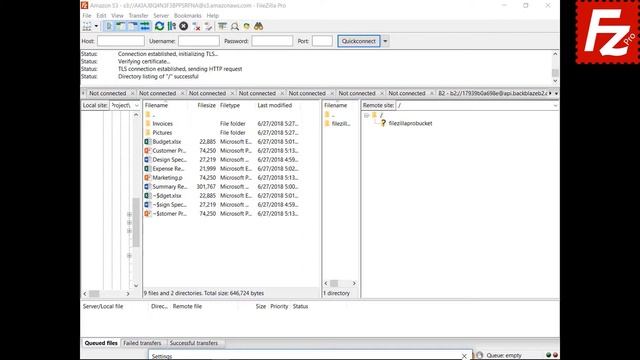The width and height of the screenshot is (640, 360).
Task: Click the Quickconnect button
Action: point(359,41)
